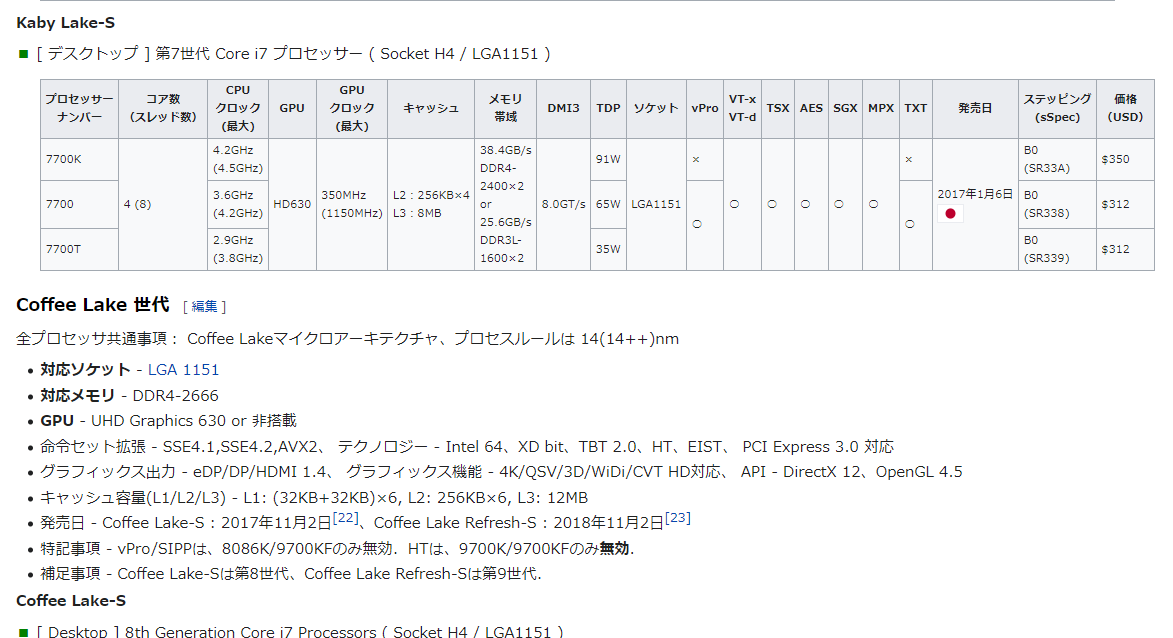Click the TXT column header
Viewport: 1173px width, 638px height.
click(916, 108)
